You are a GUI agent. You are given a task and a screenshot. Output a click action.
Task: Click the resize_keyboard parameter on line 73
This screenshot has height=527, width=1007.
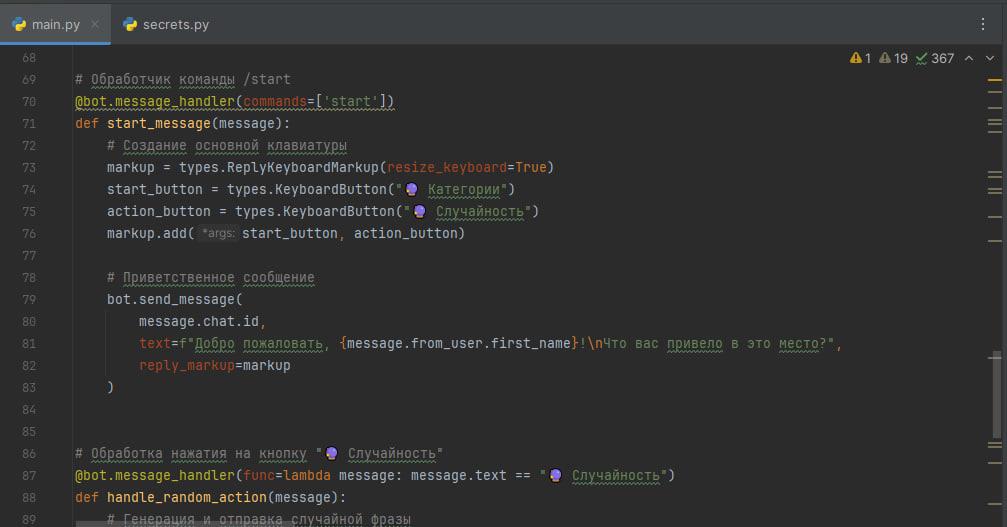coord(446,167)
